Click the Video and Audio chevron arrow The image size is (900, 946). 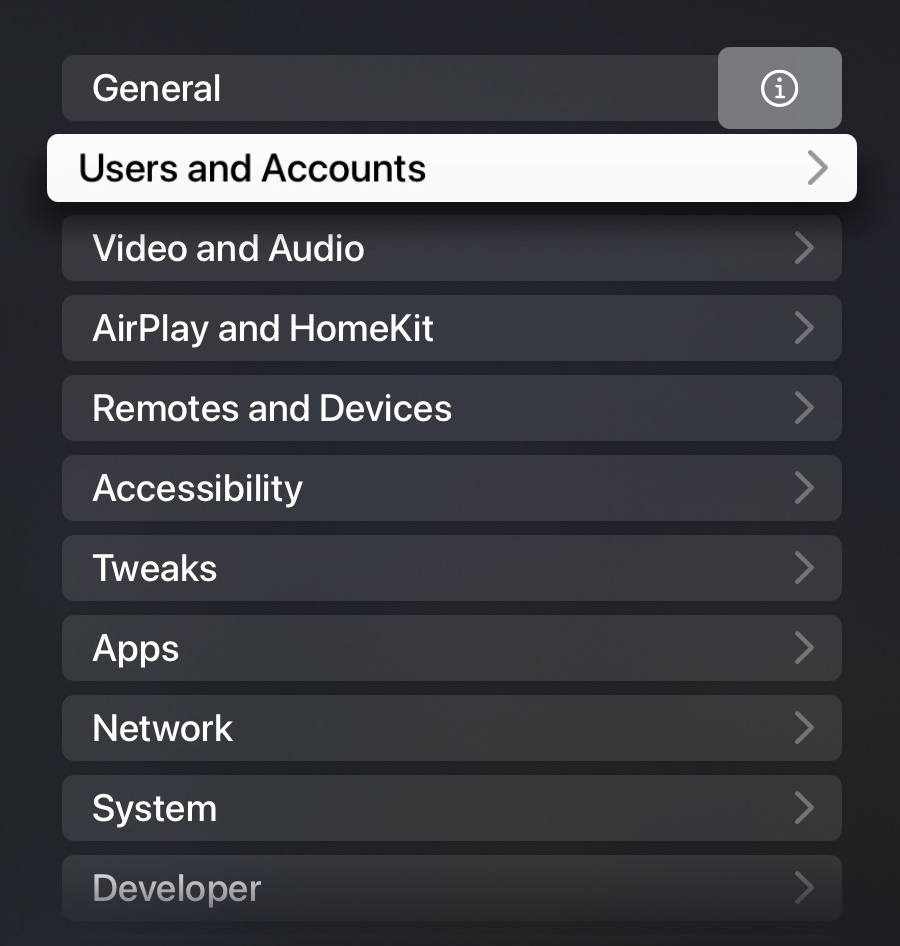point(804,248)
